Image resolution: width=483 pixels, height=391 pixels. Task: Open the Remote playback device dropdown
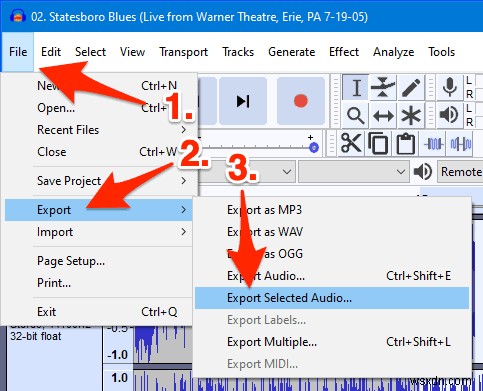460,172
